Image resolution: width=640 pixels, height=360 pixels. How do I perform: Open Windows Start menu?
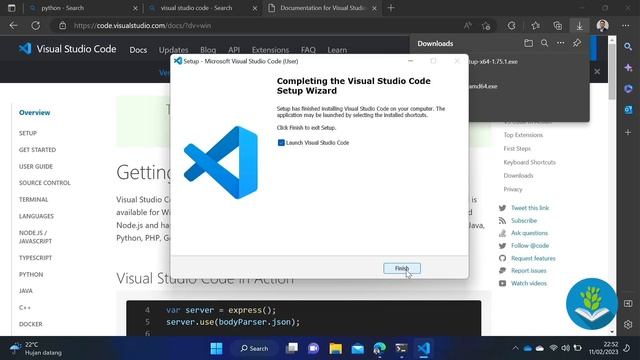tap(216, 349)
